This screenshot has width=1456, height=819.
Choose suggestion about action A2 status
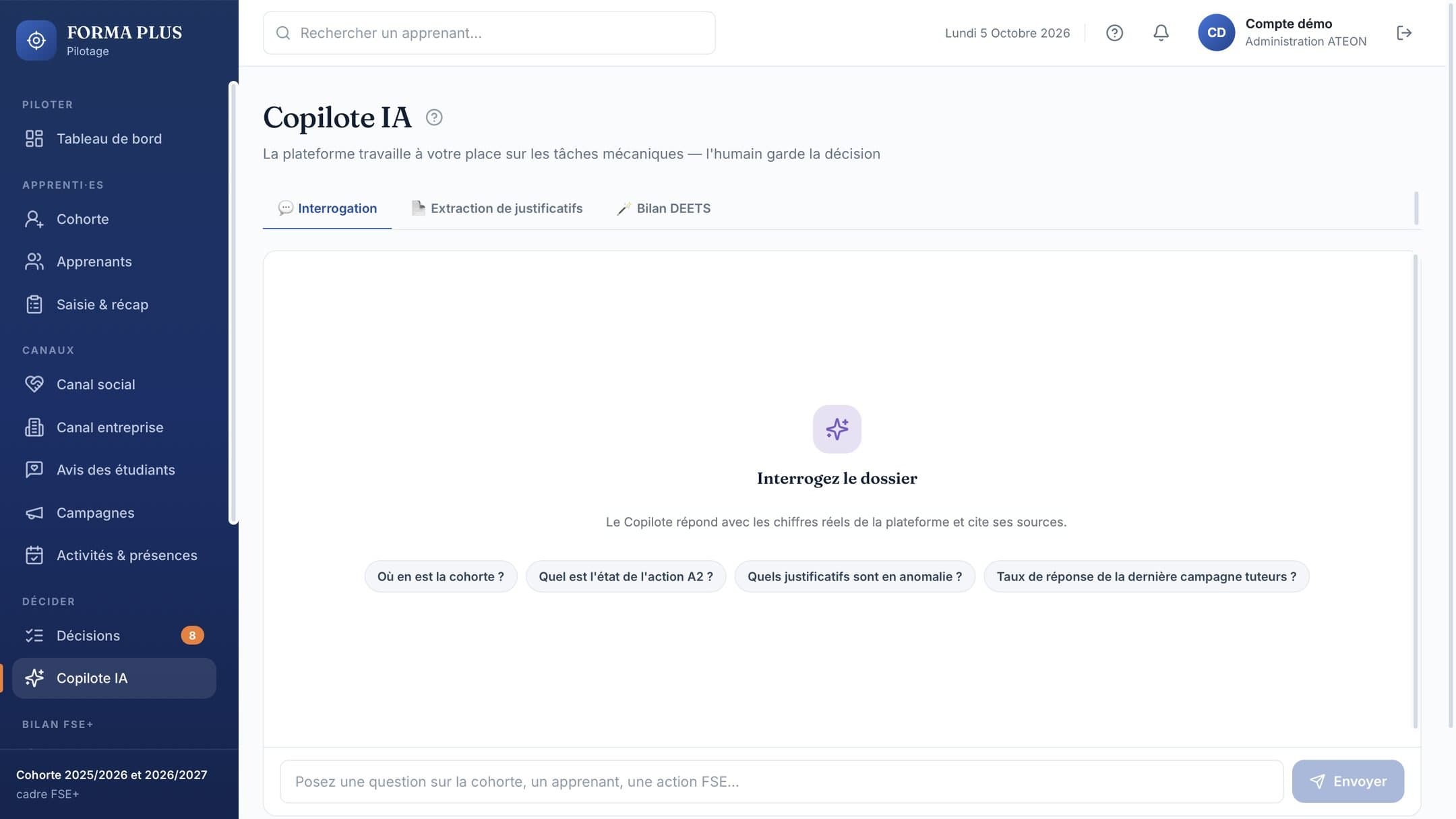pyautogui.click(x=626, y=577)
